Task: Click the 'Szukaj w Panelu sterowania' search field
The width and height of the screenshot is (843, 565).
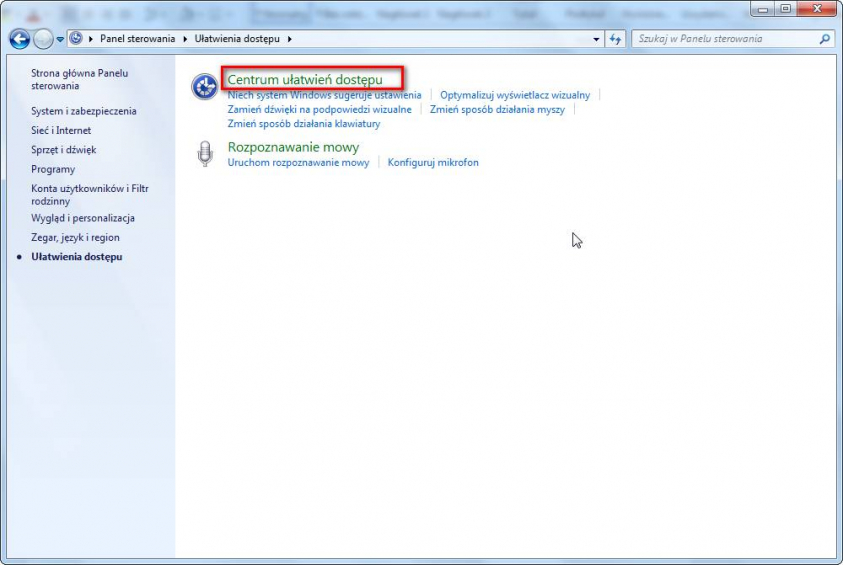Action: tap(725, 39)
